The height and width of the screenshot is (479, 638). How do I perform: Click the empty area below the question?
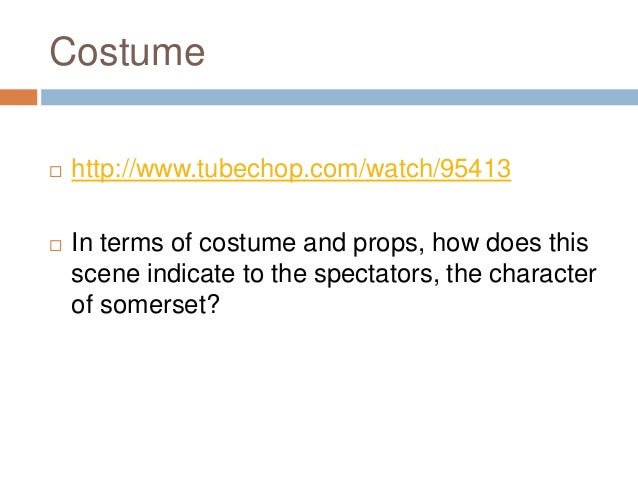click(319, 395)
